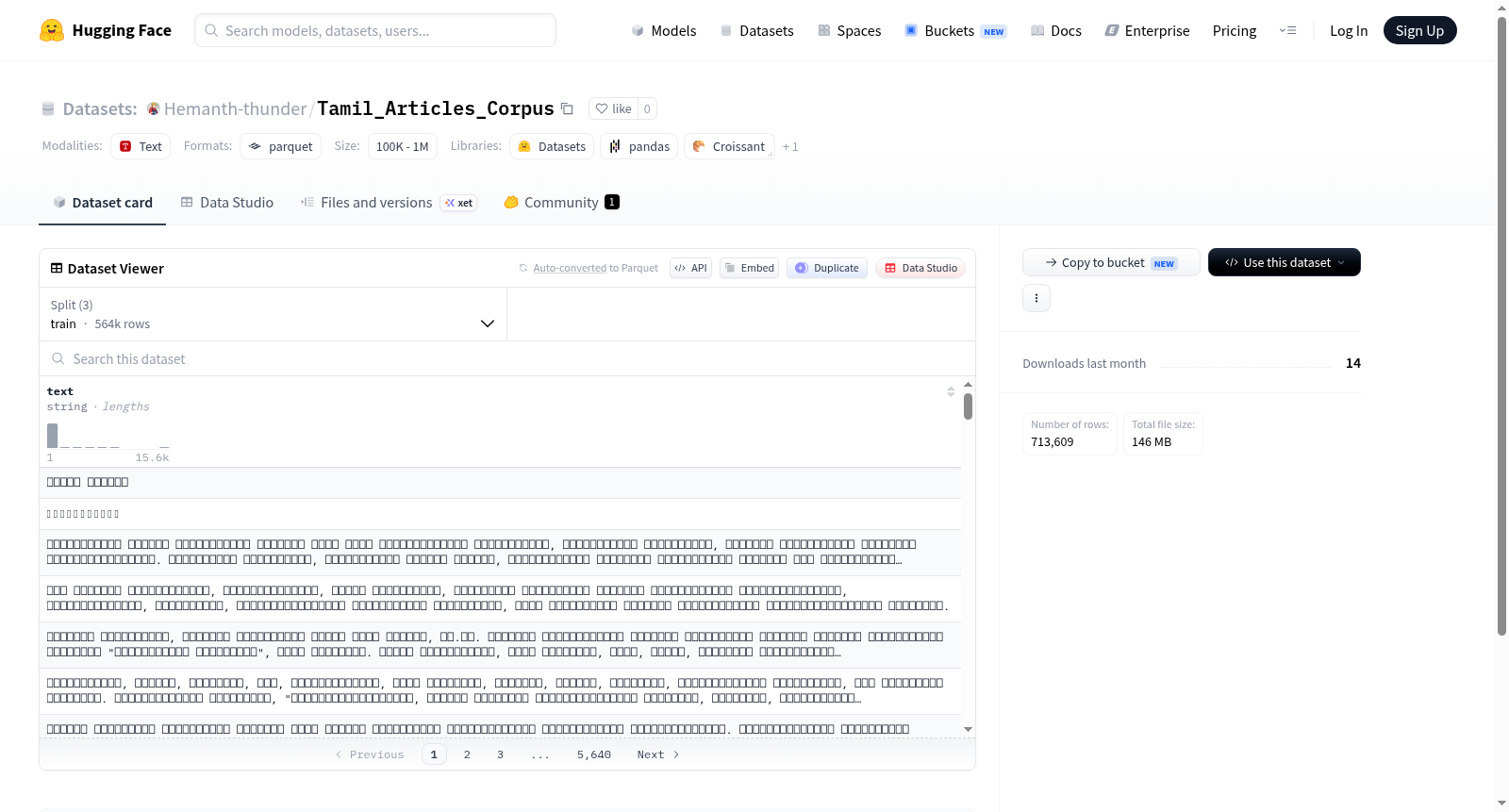This screenshot has width=1509, height=812.
Task: Expand the Split train dropdown
Action: pos(273,314)
